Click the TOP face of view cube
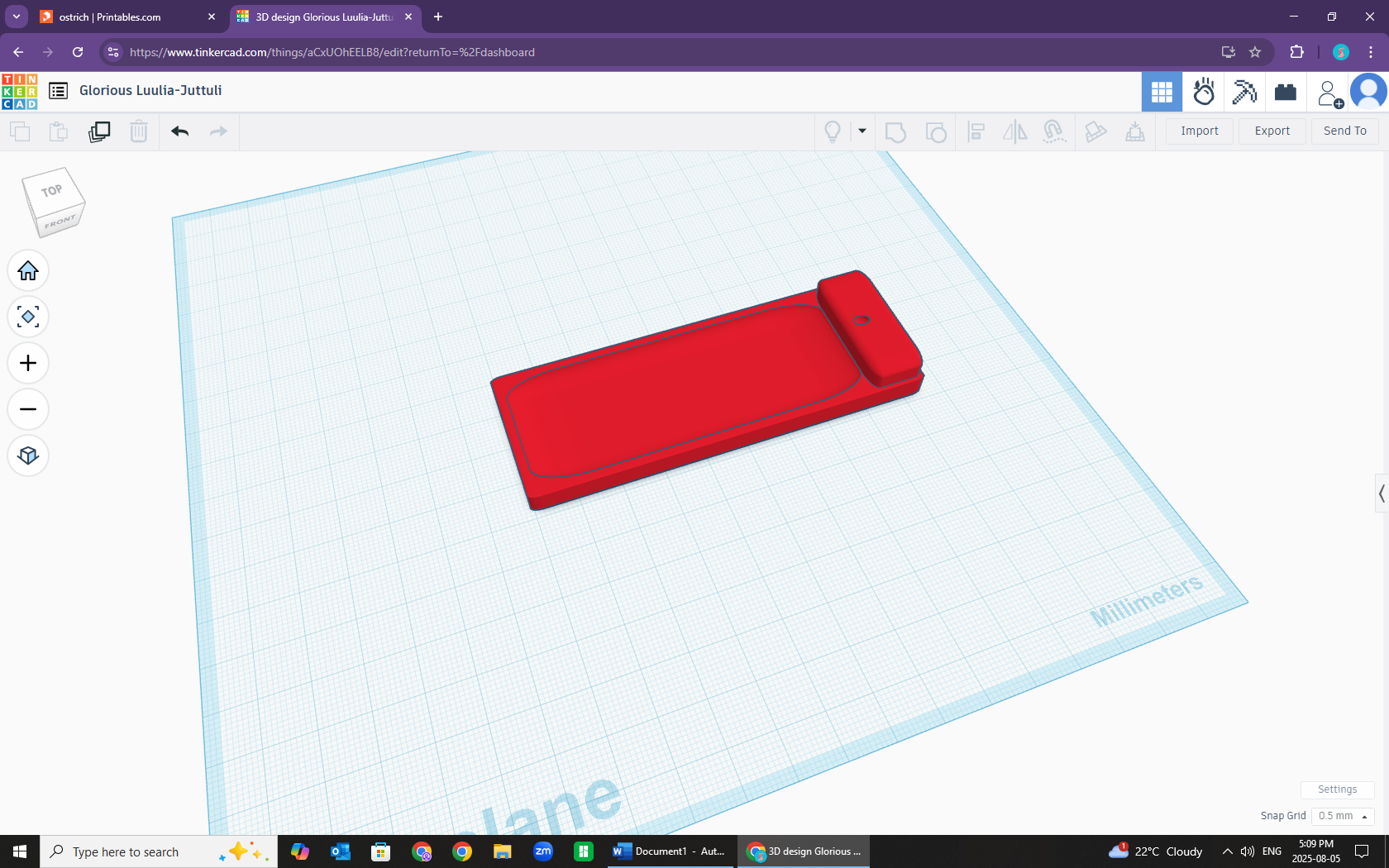1389x868 pixels. 52,191
